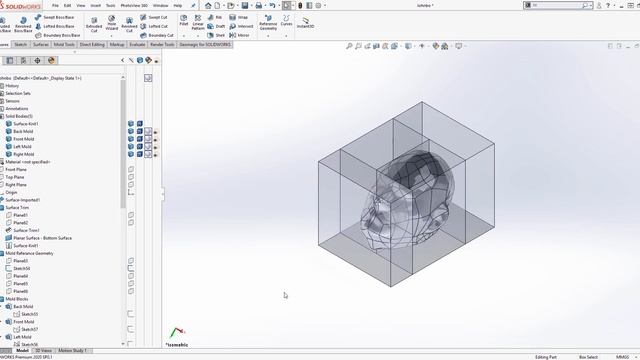Click the Lofted Boss/Base button

pyautogui.click(x=55, y=26)
